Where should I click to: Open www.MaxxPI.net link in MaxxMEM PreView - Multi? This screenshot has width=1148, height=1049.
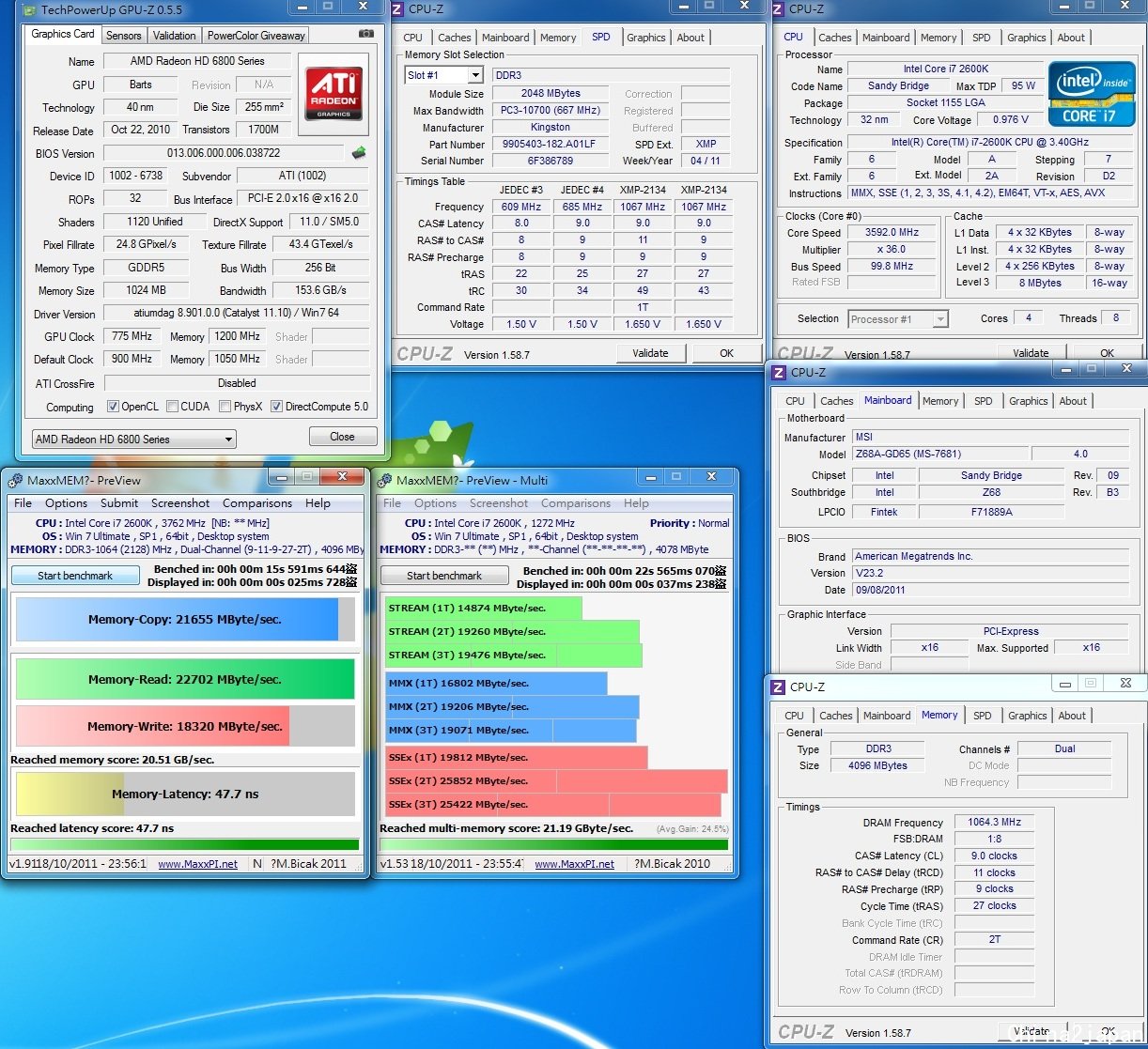pos(574,864)
